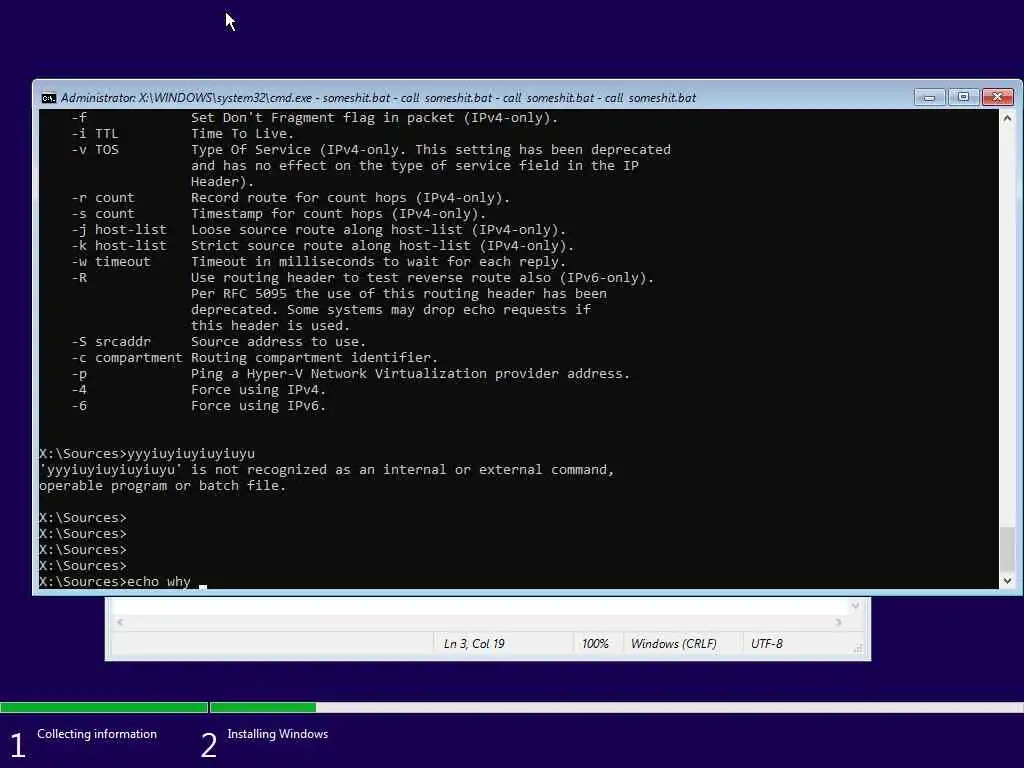Click '-k host-list Strict source route' line
This screenshot has height=768, width=1024.
[x=323, y=246]
